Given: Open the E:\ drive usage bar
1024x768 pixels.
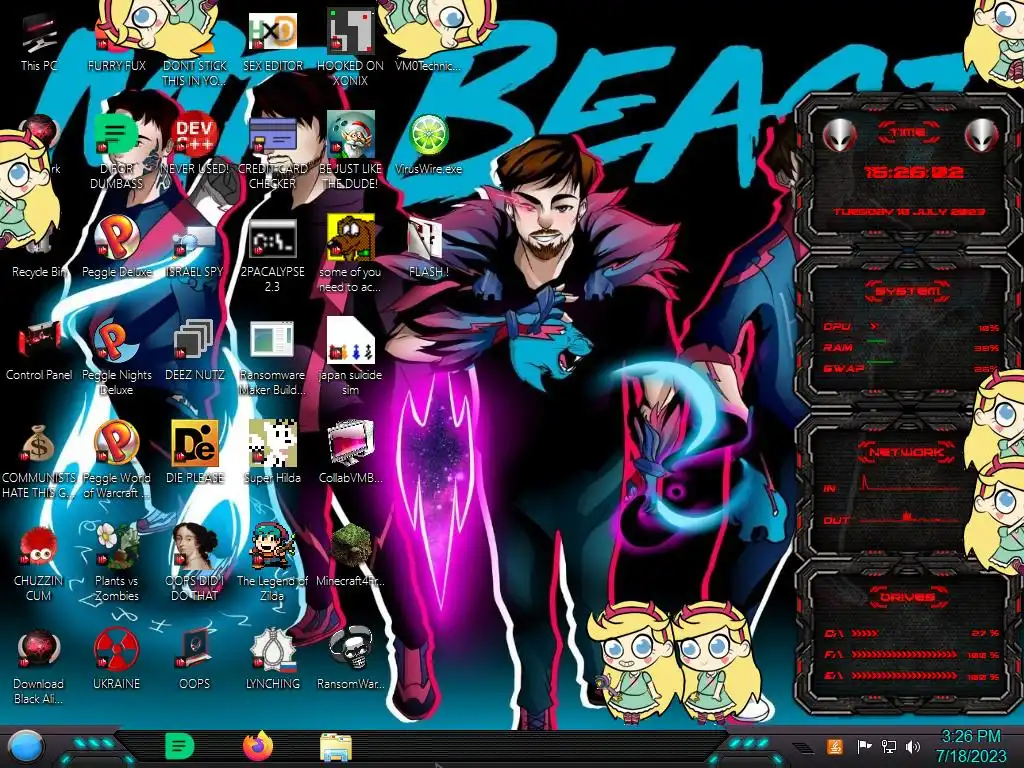Looking at the screenshot, I should pos(912,676).
